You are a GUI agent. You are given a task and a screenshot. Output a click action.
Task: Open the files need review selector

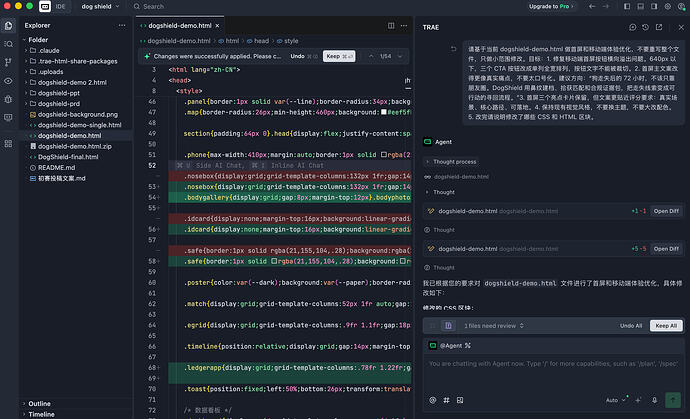click(494, 326)
